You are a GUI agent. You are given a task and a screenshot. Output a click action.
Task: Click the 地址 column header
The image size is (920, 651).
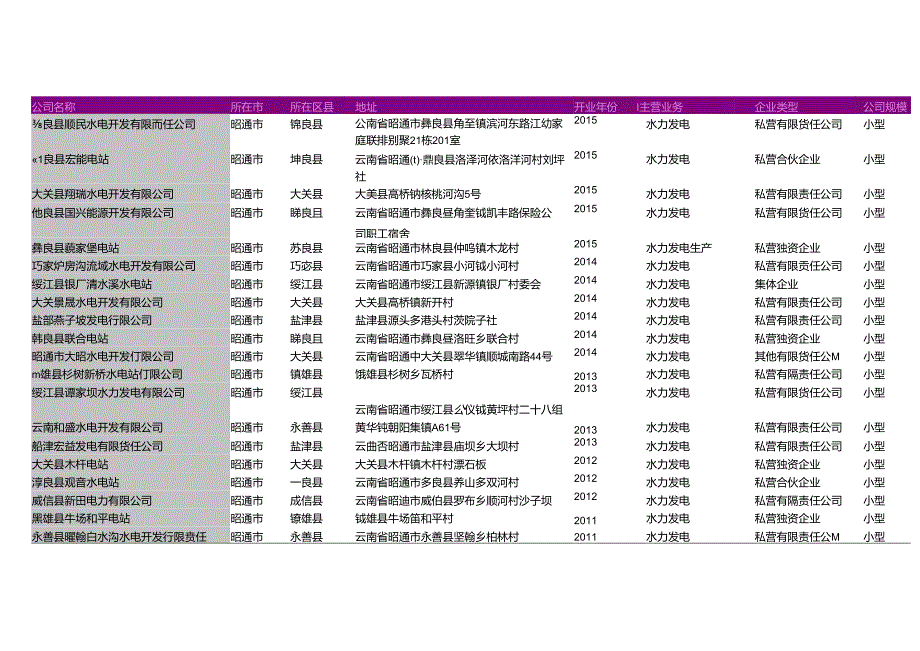pos(366,107)
